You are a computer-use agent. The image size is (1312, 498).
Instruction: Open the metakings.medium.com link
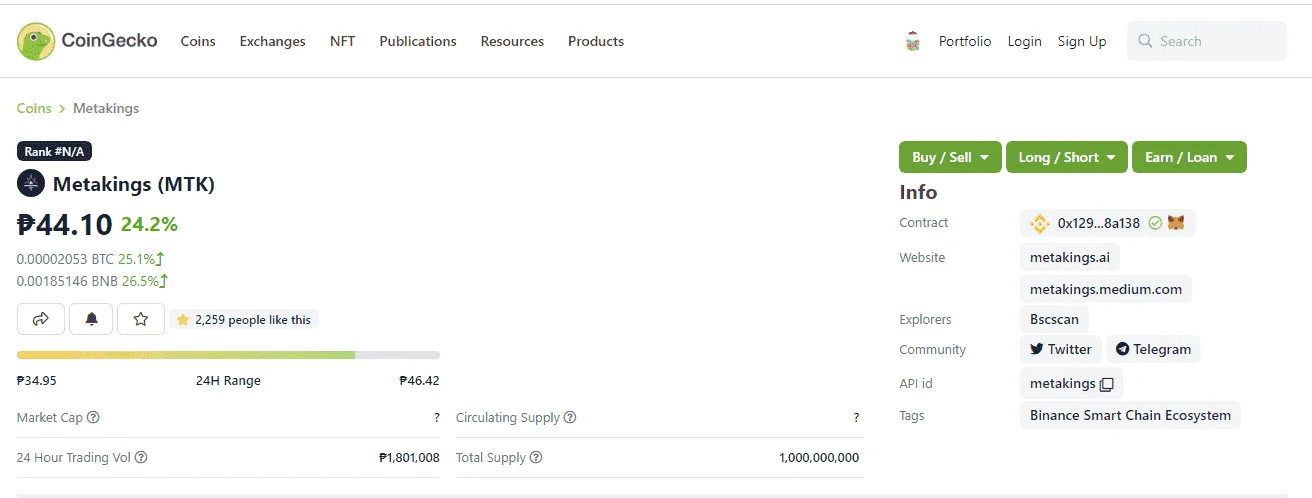pyautogui.click(x=1106, y=289)
